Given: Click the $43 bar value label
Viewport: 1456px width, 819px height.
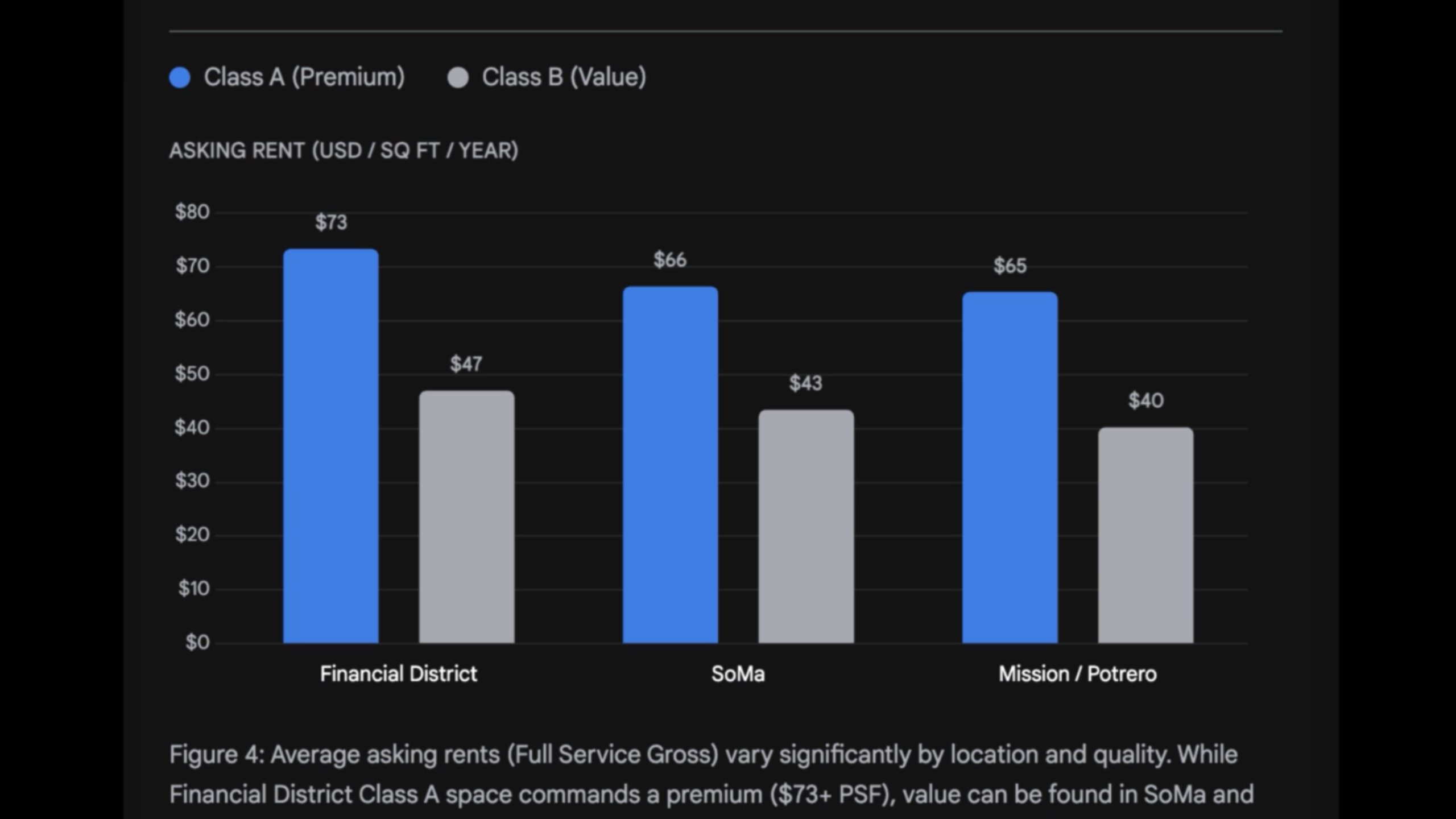Looking at the screenshot, I should [806, 383].
